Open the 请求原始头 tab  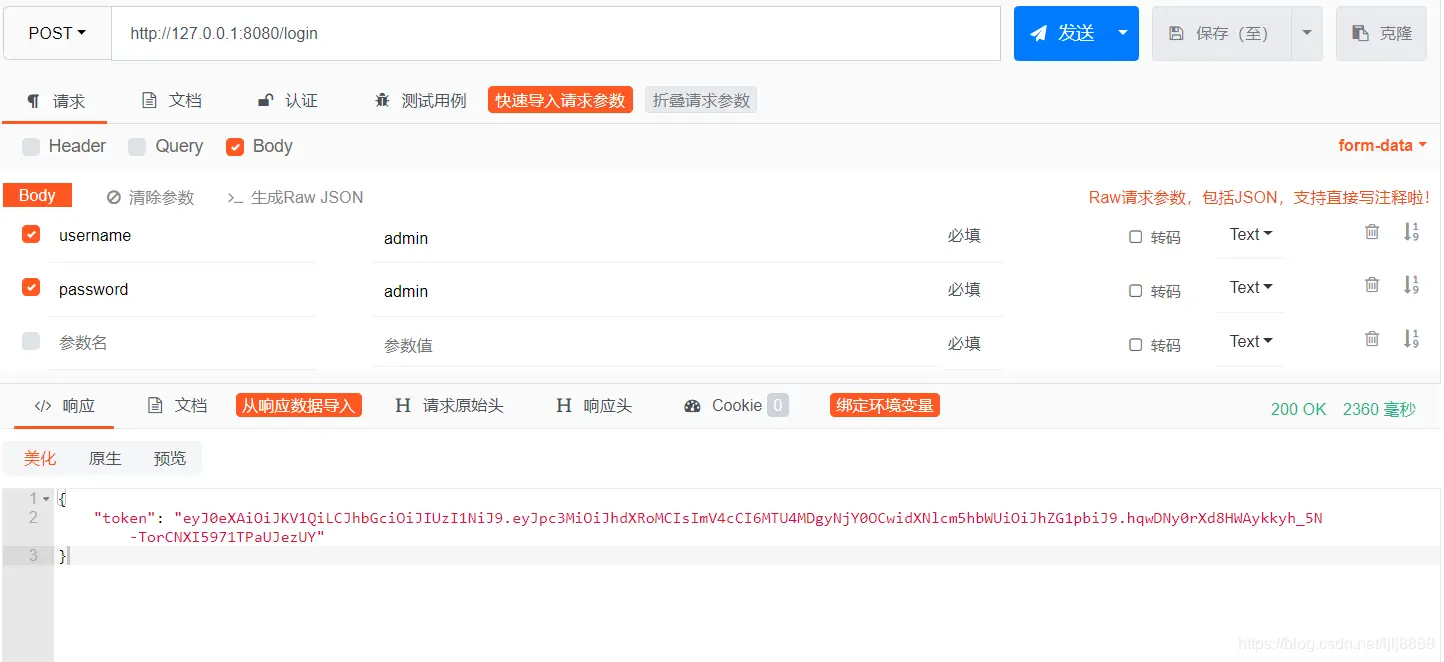[x=450, y=405]
